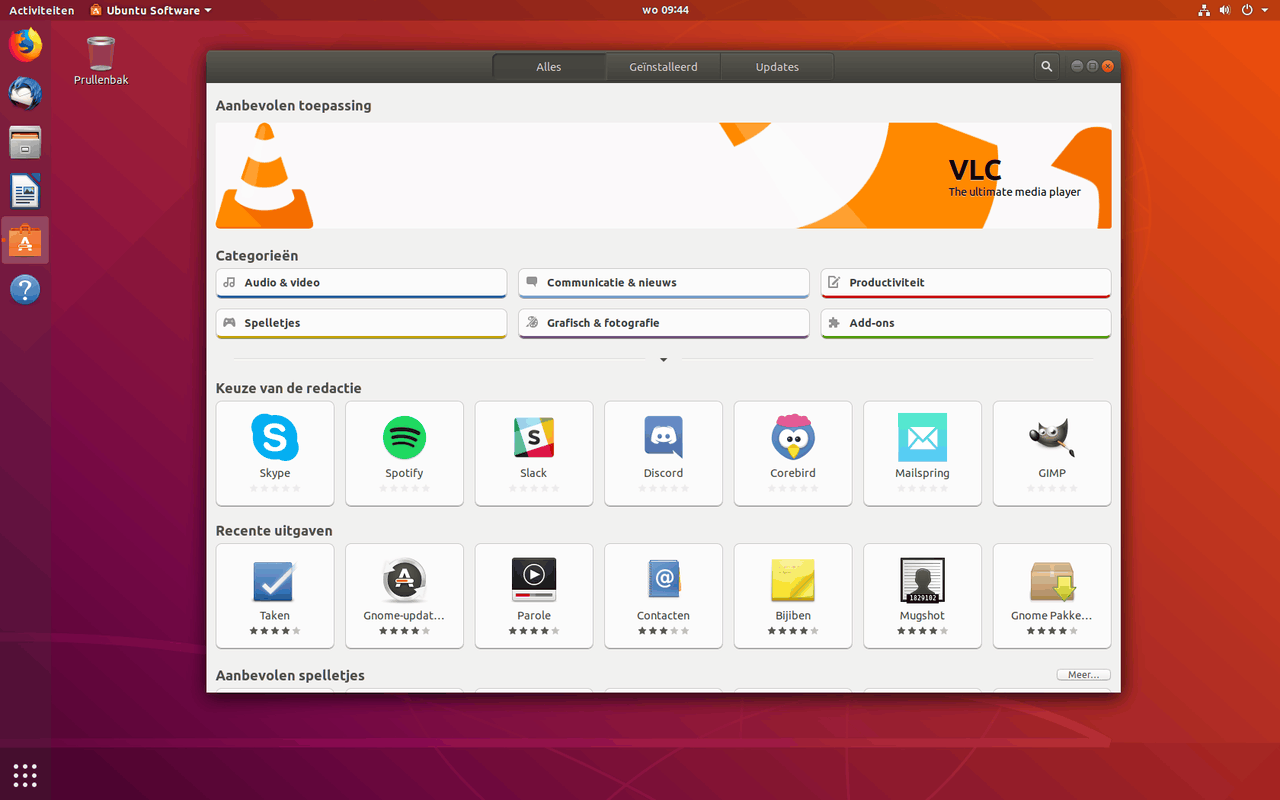Open the Prullenbak desktop icon
1280x800 pixels.
[101, 60]
